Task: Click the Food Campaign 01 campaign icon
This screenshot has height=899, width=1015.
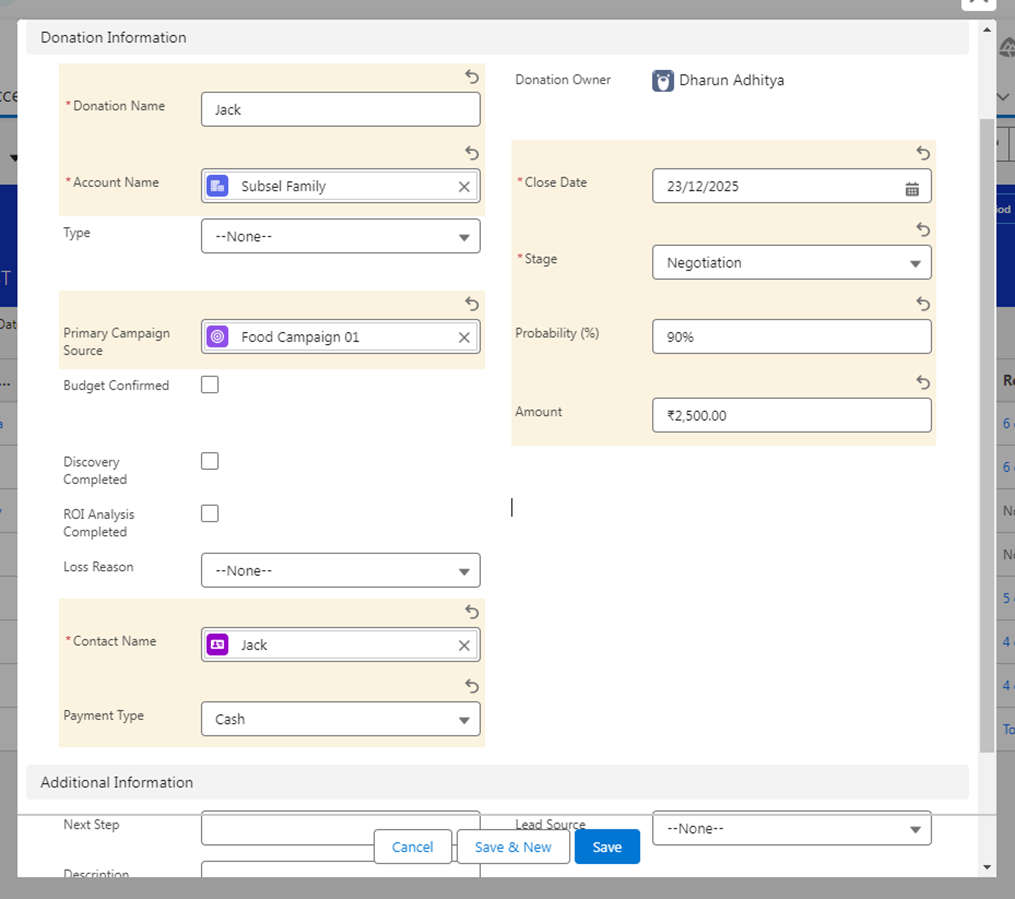Action: [218, 337]
